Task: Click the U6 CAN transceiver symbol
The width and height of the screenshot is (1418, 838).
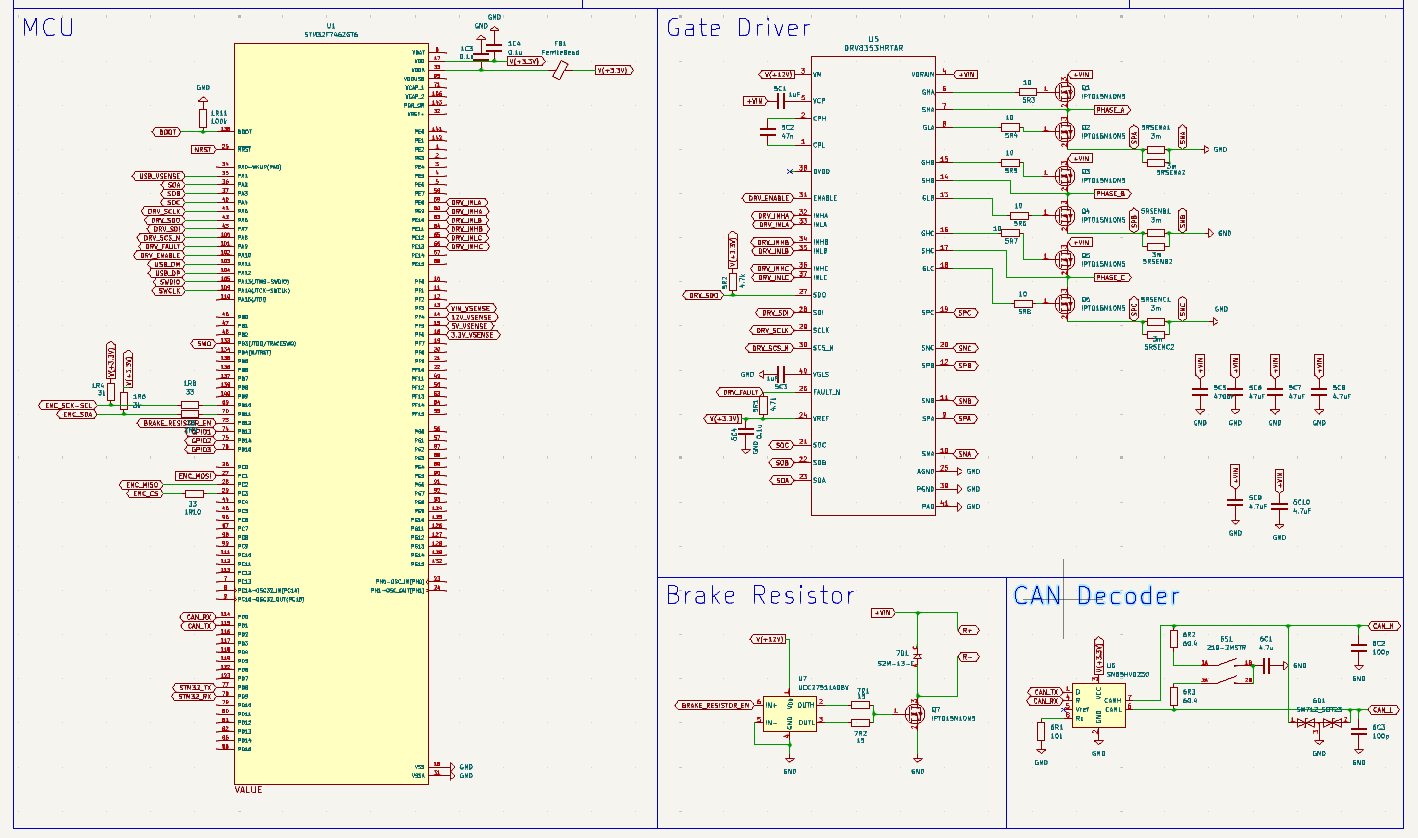Action: coord(1098,705)
